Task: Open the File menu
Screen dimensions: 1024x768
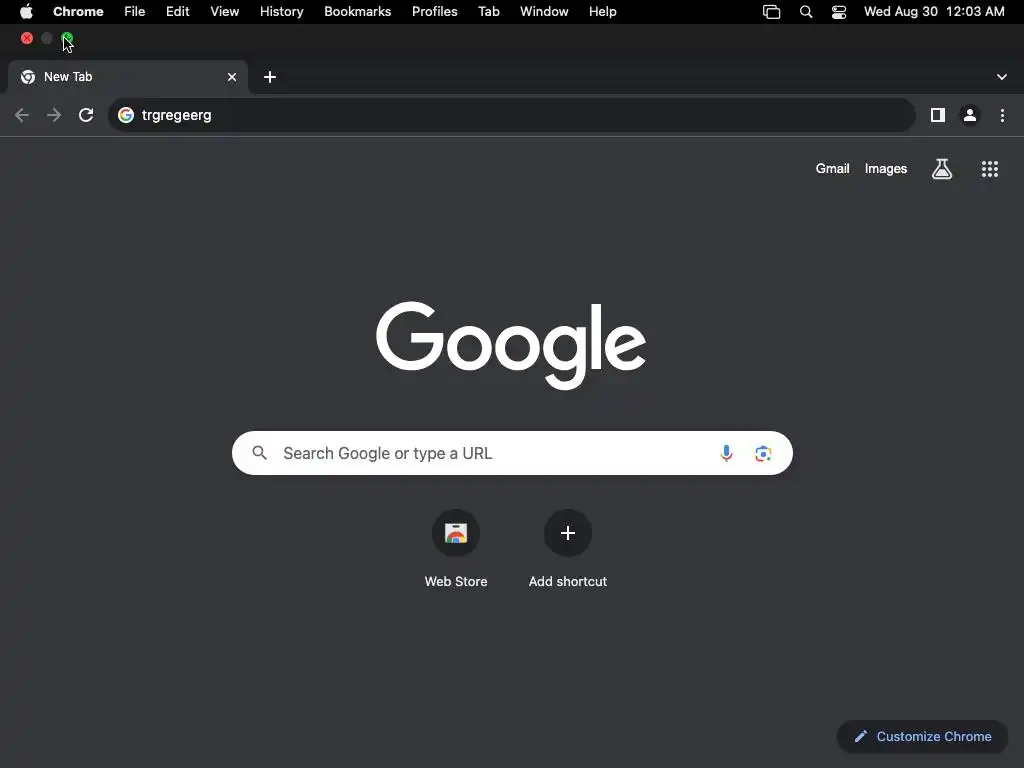Action: 135,12
